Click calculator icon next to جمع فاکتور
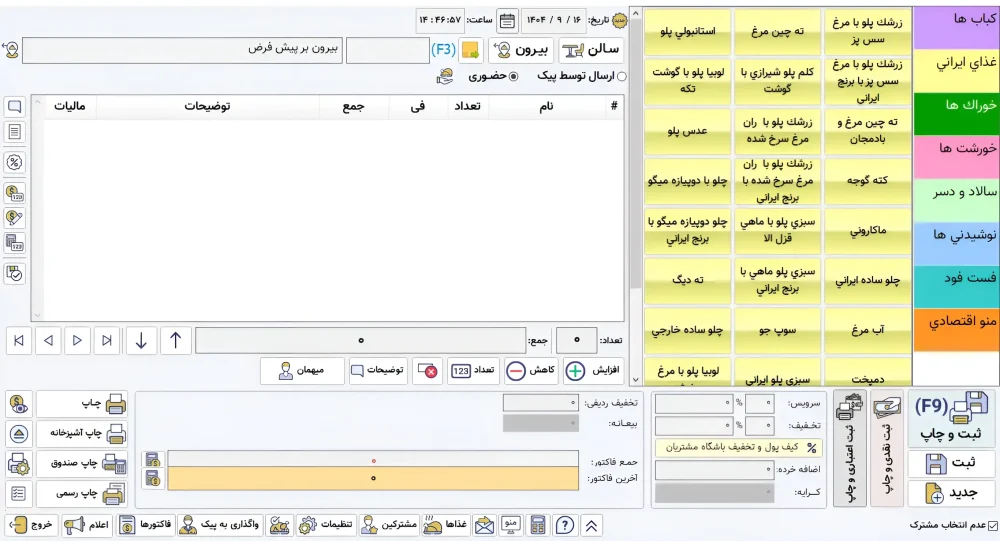Viewport: 1000px width, 541px height. click(153, 460)
